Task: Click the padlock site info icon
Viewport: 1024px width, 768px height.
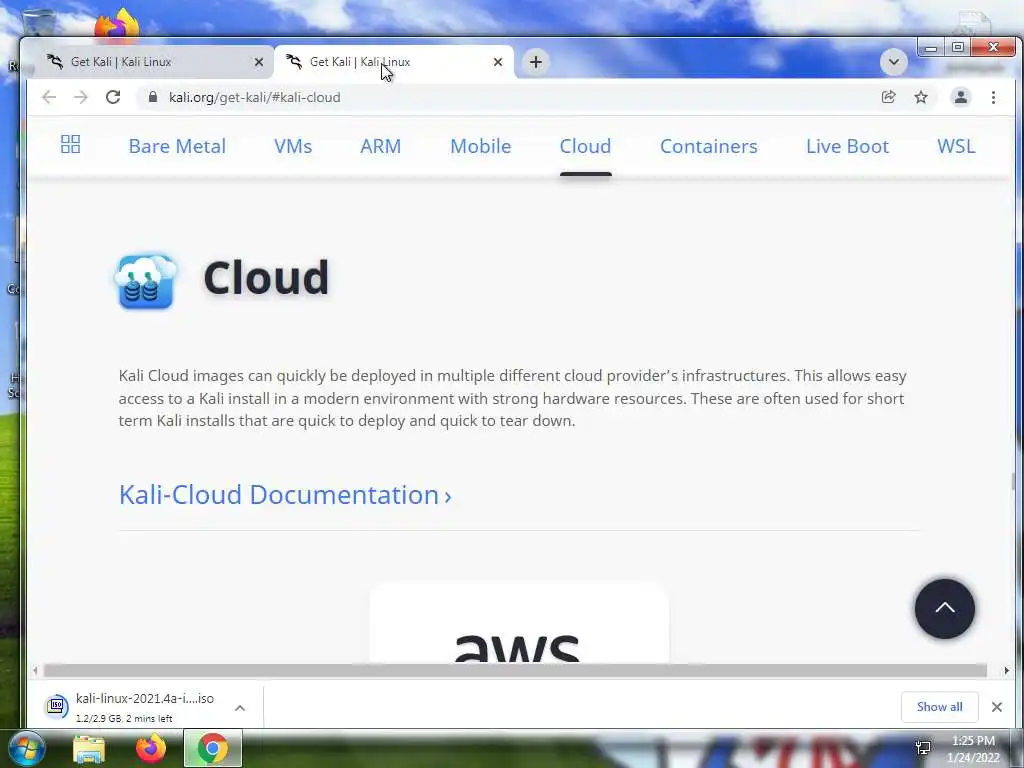Action: pos(153,97)
